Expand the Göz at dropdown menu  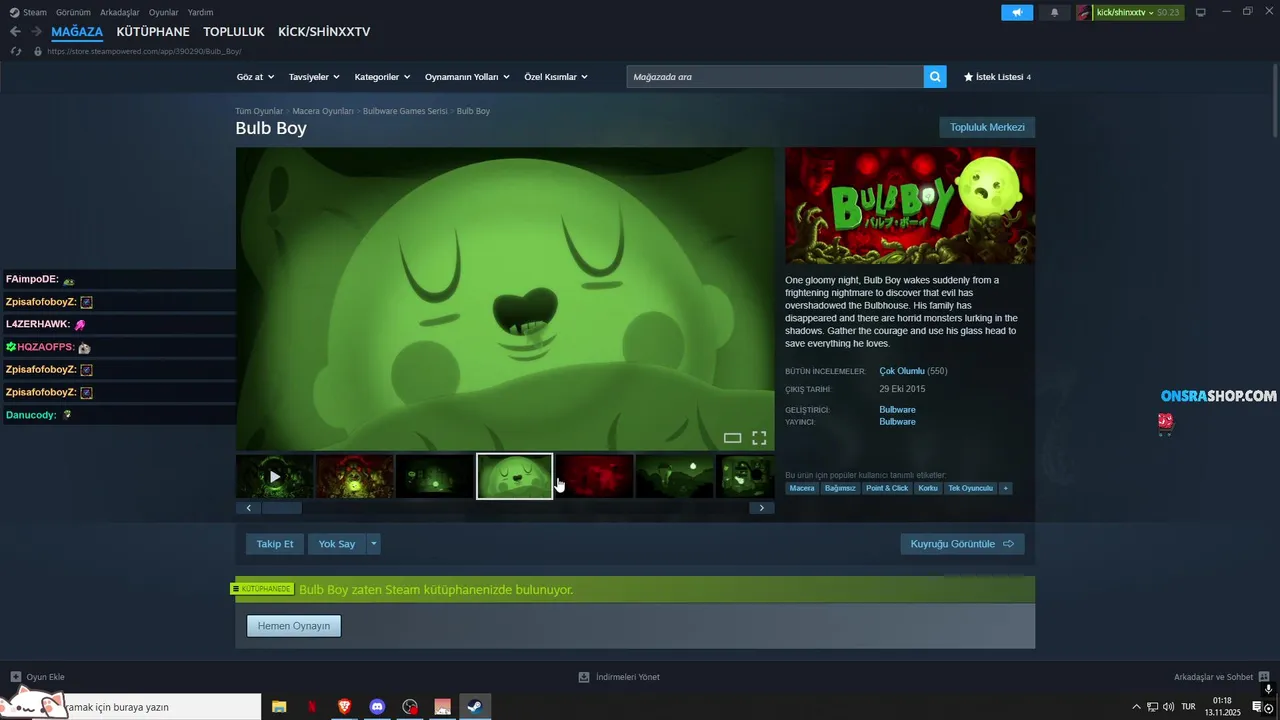pos(255,77)
